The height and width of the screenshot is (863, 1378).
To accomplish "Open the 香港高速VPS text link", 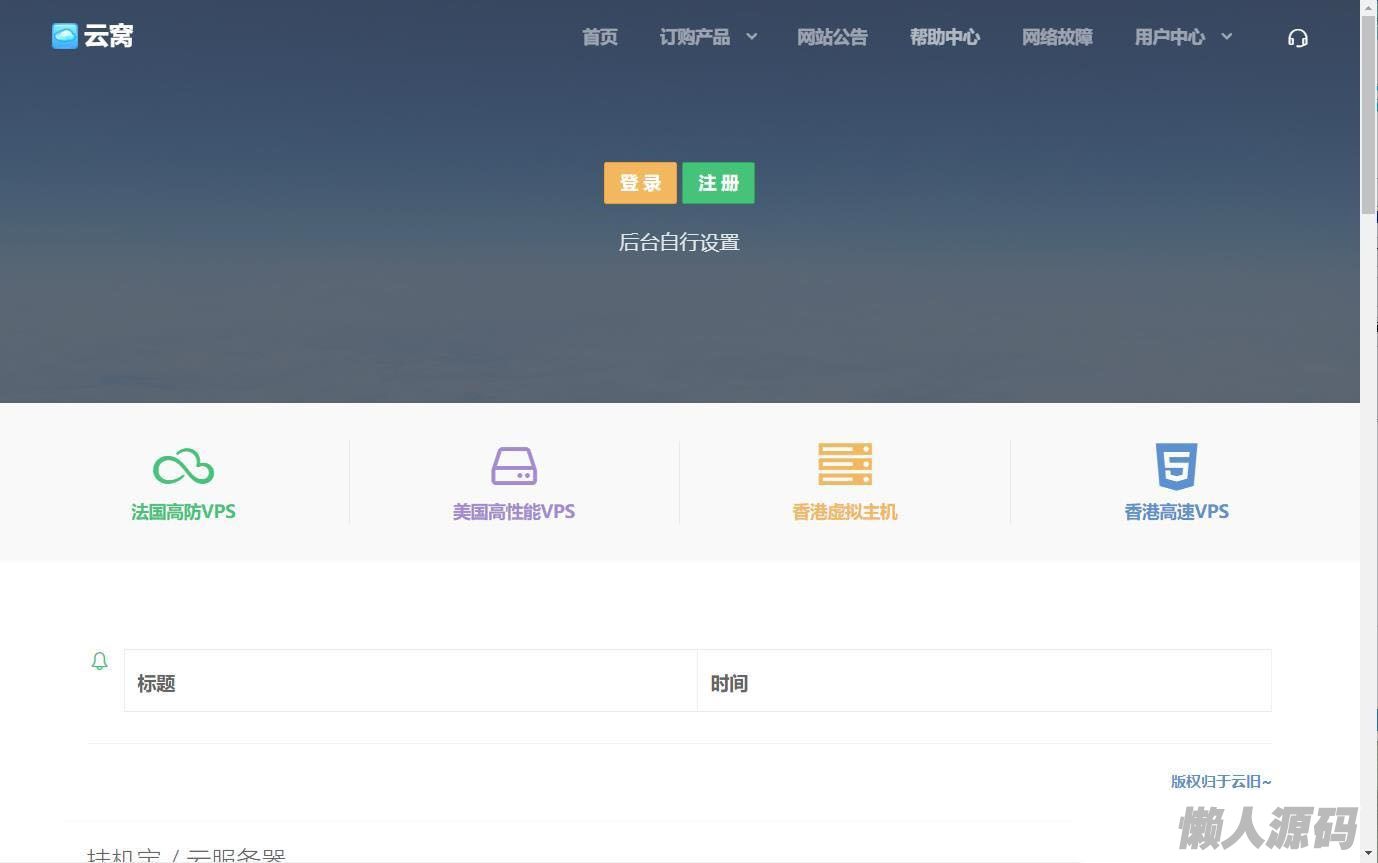I will coord(1176,512).
